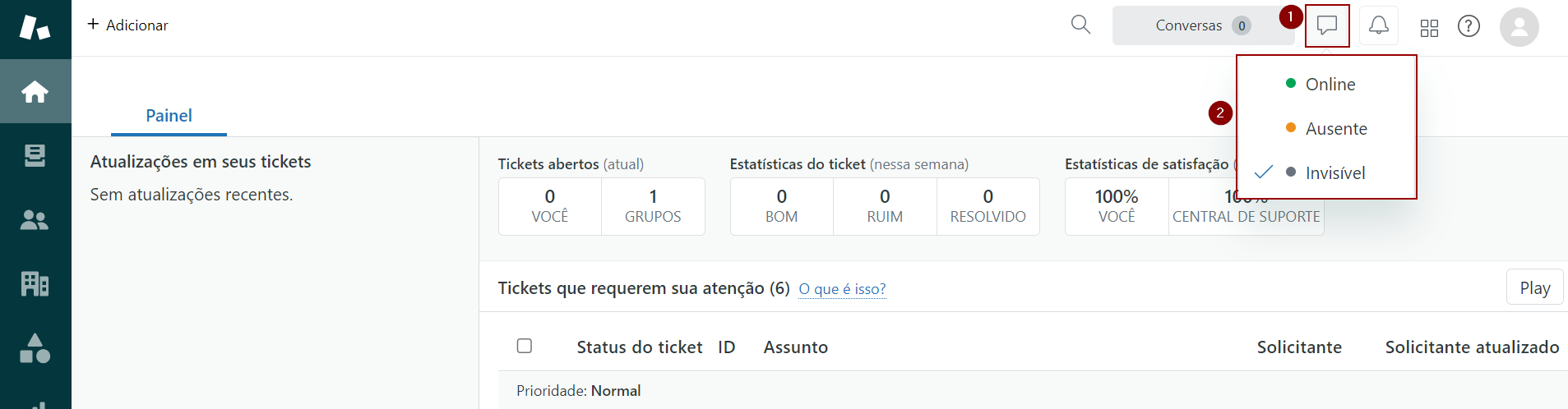
Task: Open the shapes apps sidebar icon
Action: (35, 348)
